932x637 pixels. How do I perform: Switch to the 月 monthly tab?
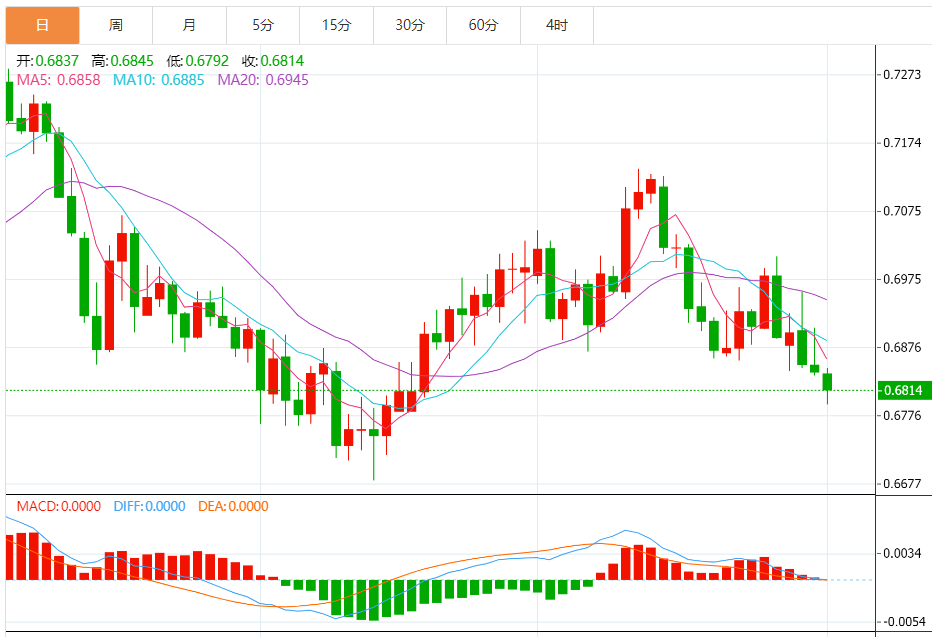pyautogui.click(x=189, y=25)
